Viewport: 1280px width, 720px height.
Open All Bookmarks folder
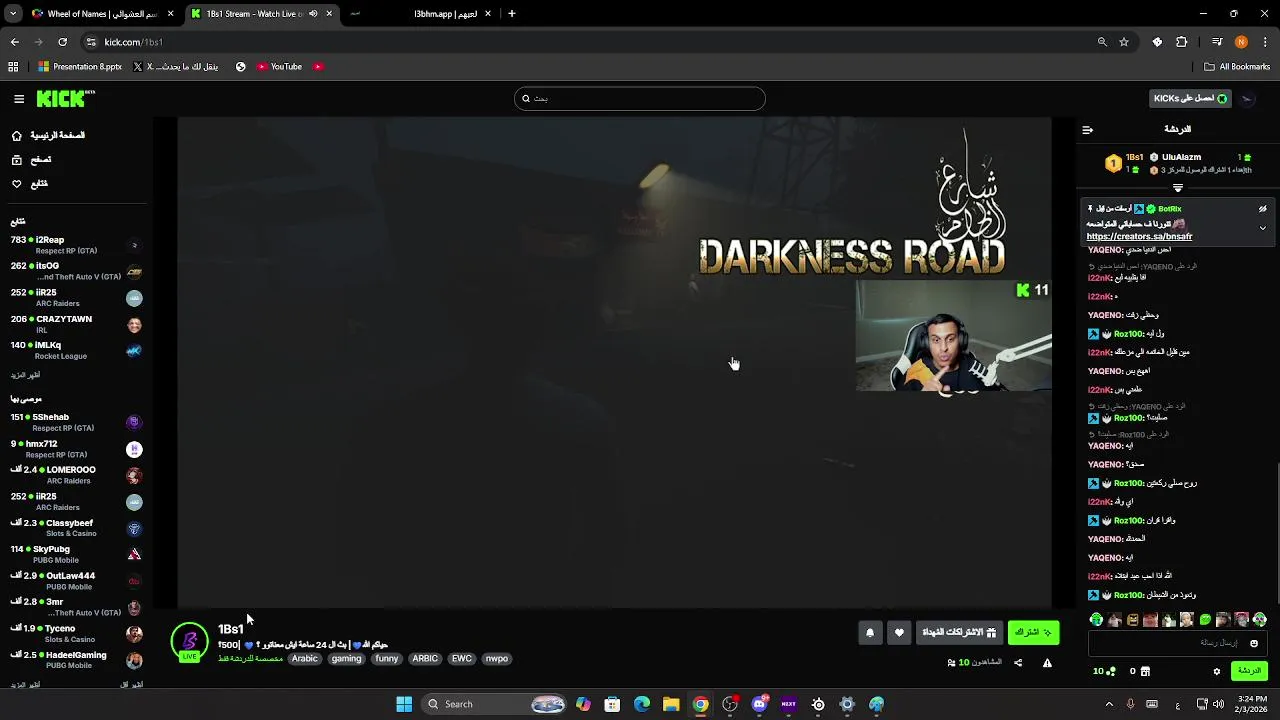pos(1237,67)
